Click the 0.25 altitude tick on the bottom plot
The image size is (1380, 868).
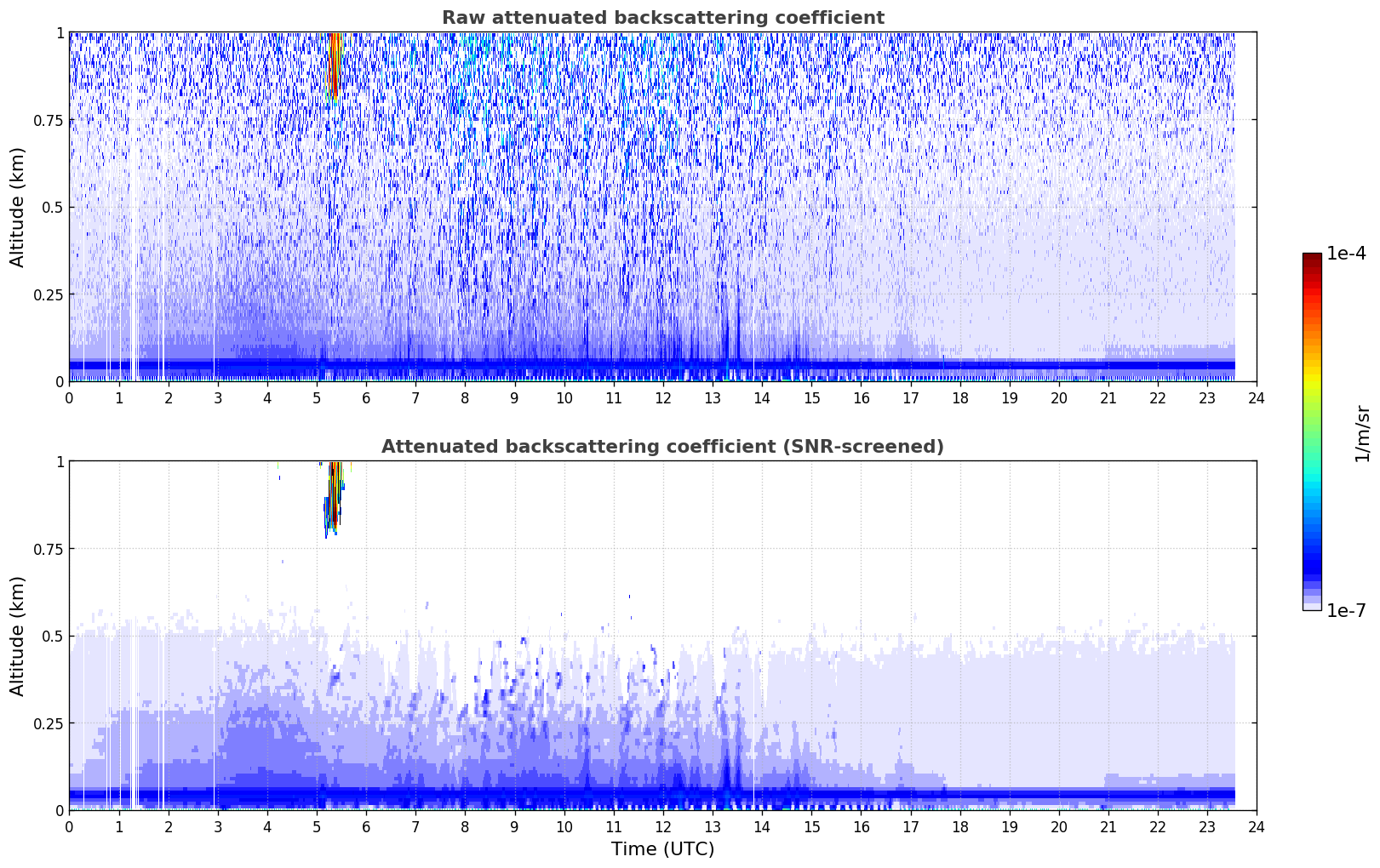click(x=48, y=723)
